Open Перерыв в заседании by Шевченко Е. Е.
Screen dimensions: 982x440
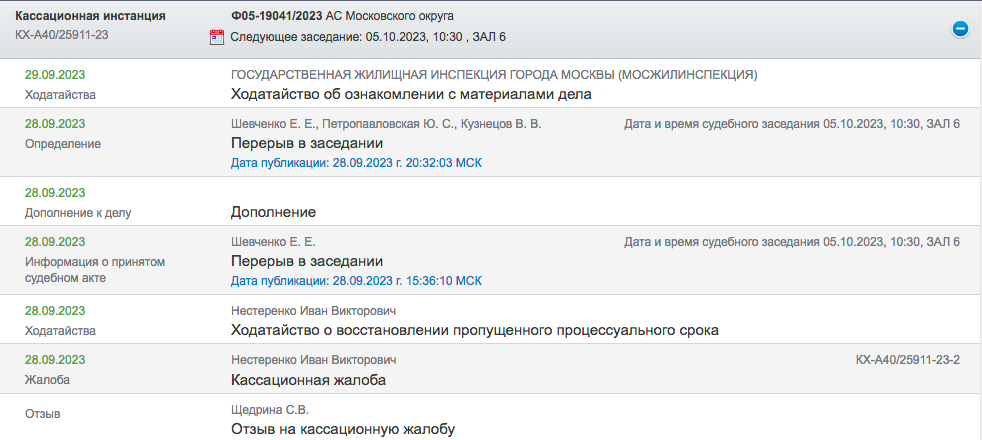(x=306, y=261)
